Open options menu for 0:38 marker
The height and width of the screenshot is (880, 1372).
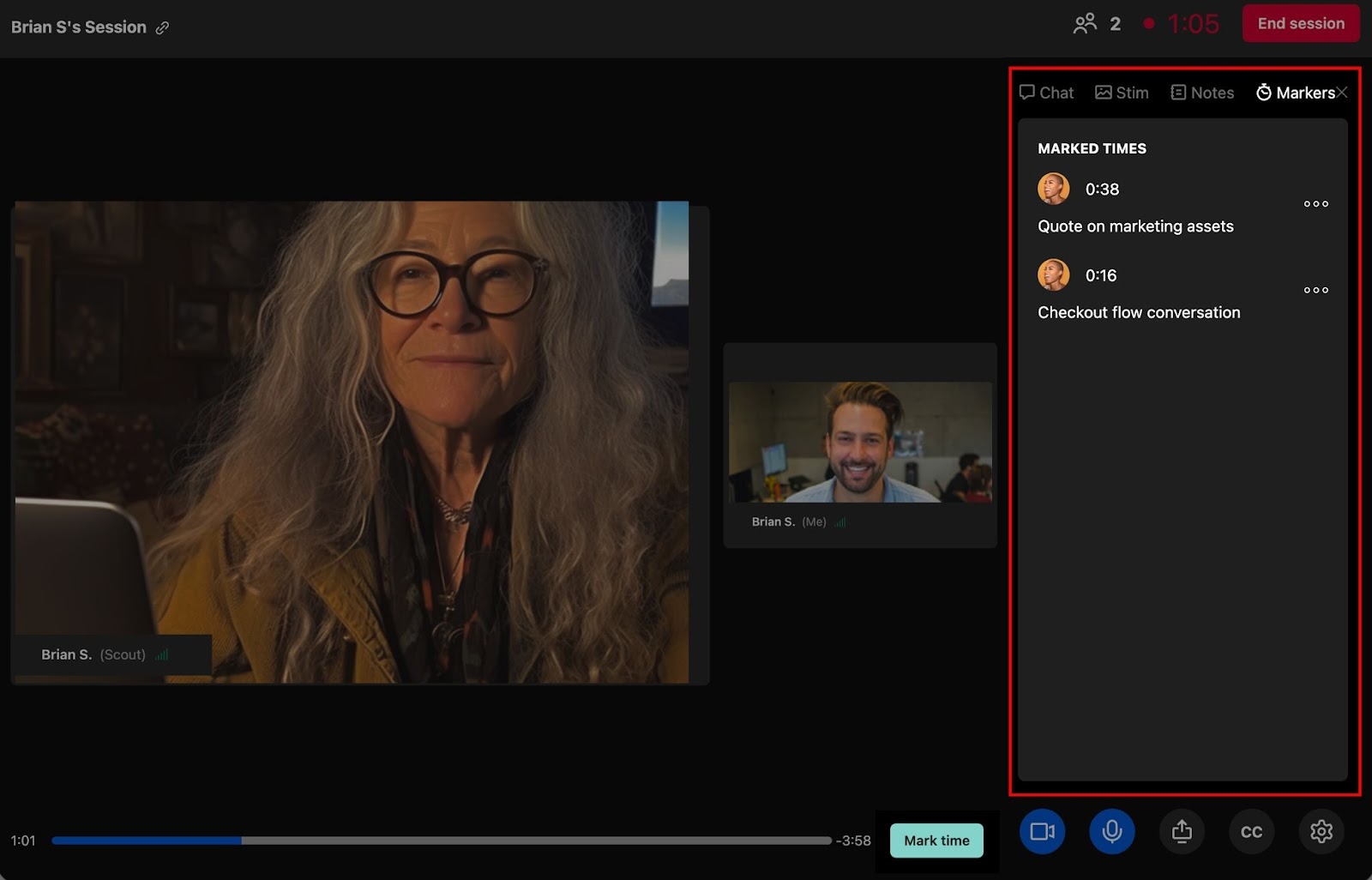point(1315,204)
